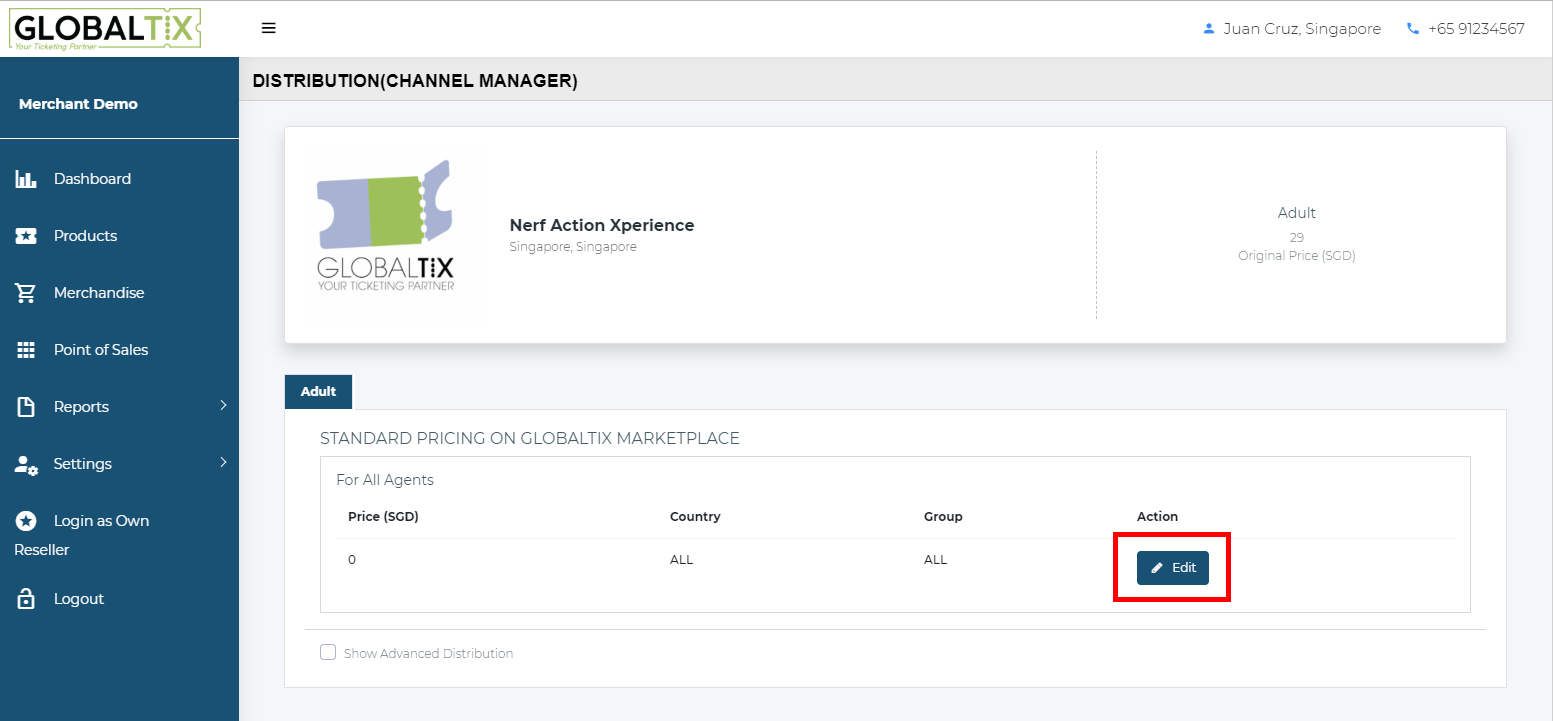Click the Action column header
The width and height of the screenshot is (1553, 721).
coord(1157,517)
